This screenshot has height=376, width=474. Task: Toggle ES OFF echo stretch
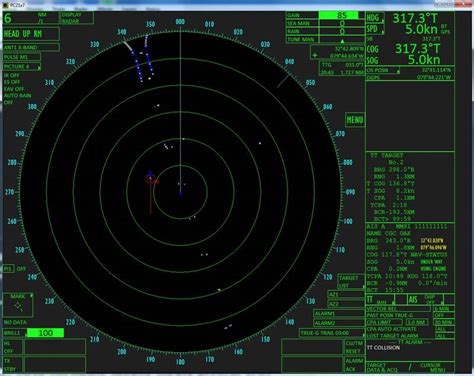point(12,82)
